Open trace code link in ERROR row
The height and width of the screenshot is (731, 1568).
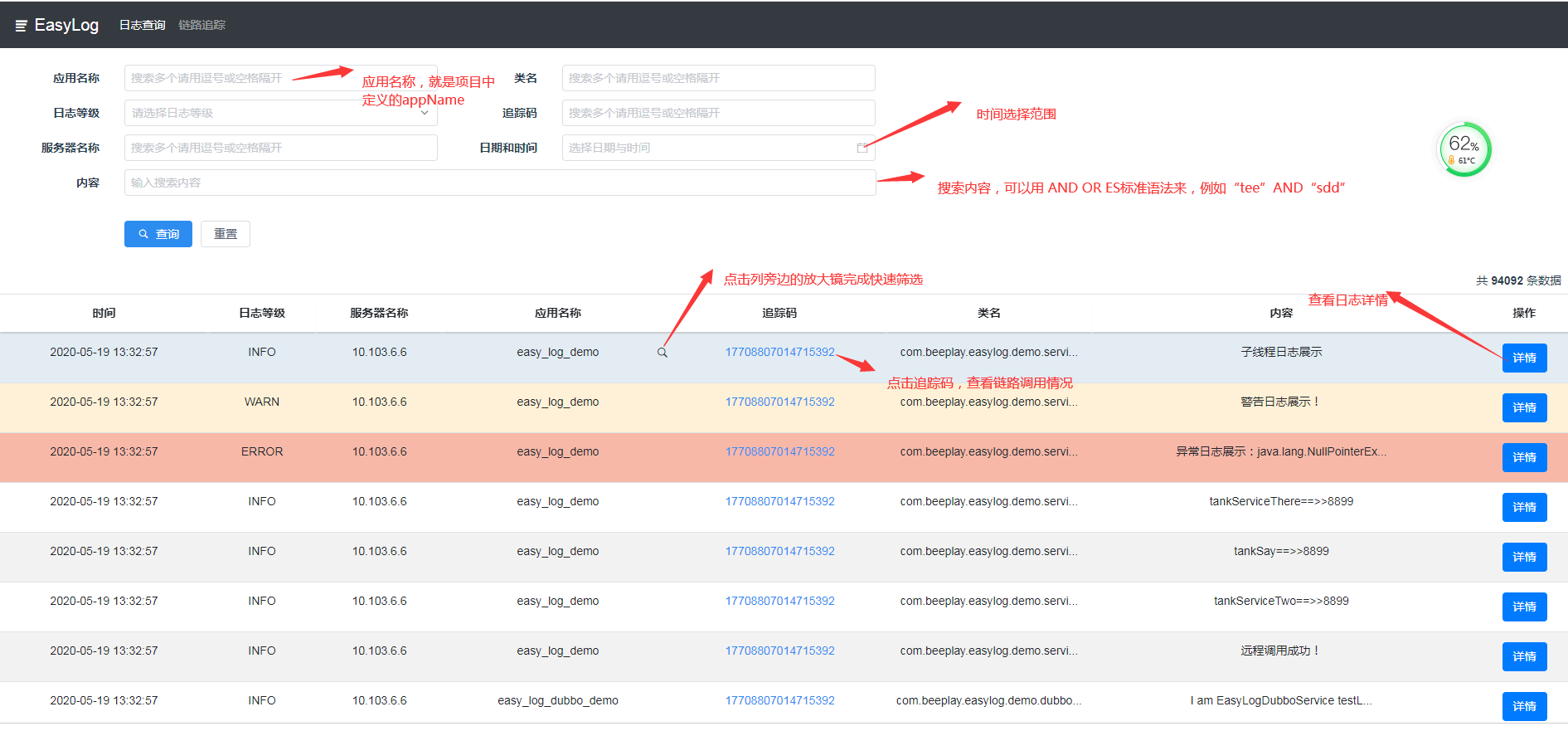click(779, 451)
